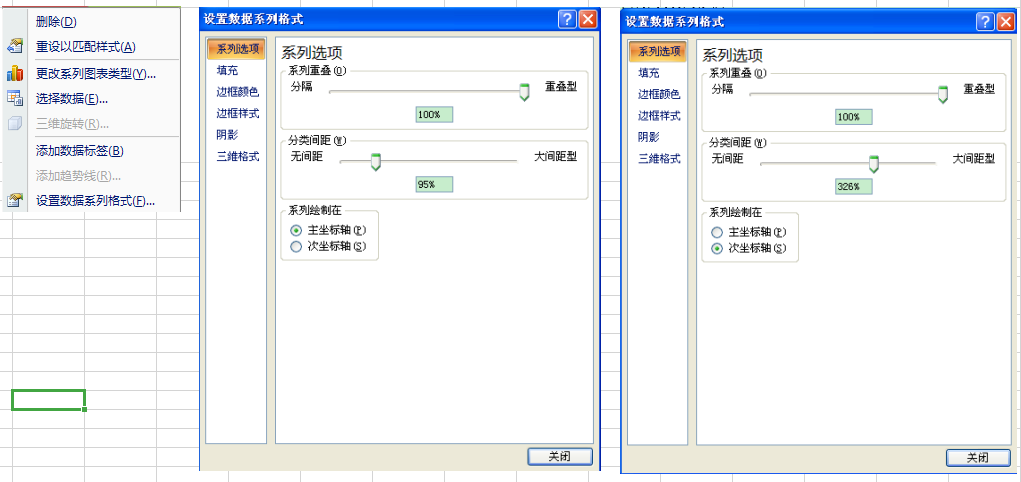Image resolution: width=1021 pixels, height=482 pixels.
Task: Click 分类间距 slider thumb at 326% in right dialog
Action: [x=874, y=163]
